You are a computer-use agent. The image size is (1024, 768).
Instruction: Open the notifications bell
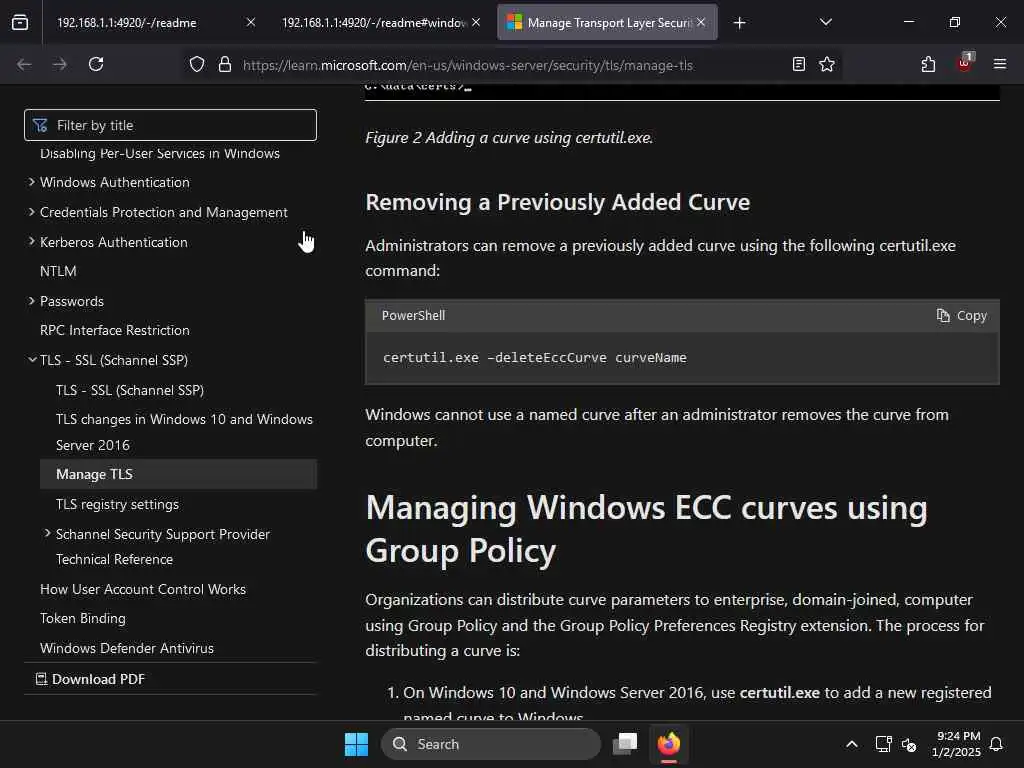coord(997,744)
